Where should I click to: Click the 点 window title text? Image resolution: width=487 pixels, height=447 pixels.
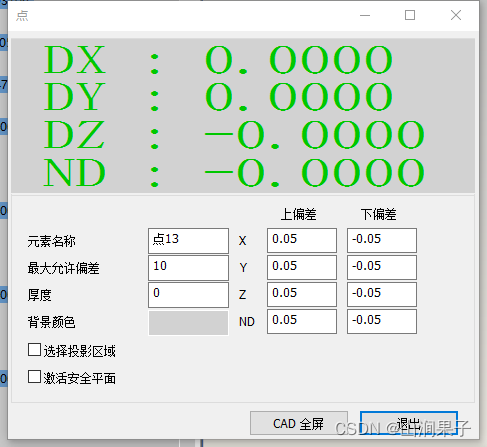22,16
